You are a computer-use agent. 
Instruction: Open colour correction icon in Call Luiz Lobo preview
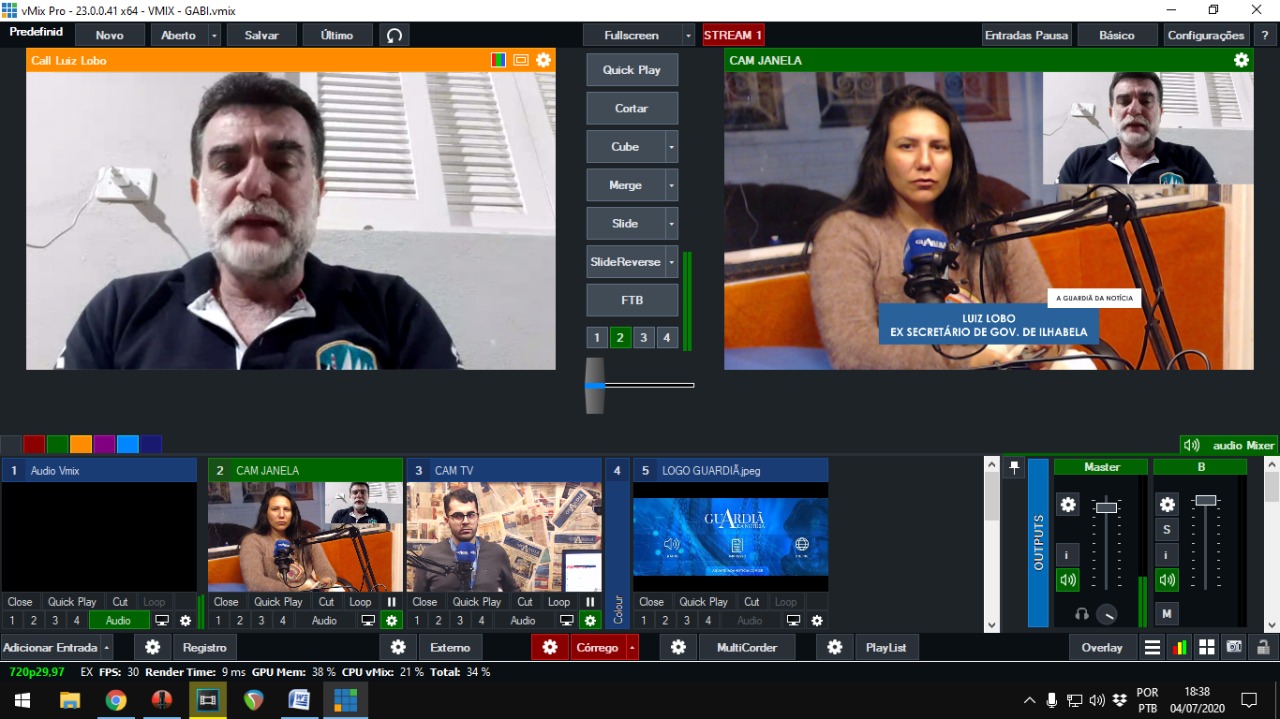click(498, 60)
